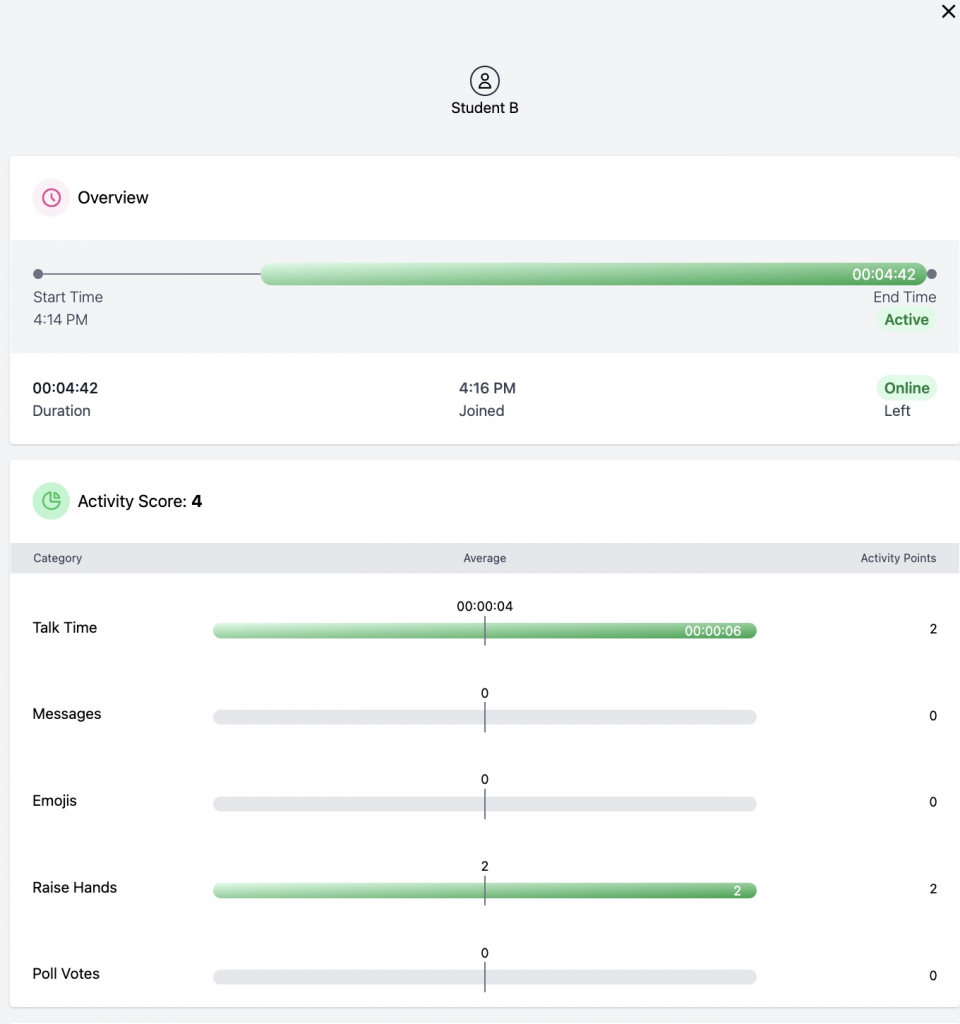Click the Online status badge
This screenshot has width=960, height=1024.
coord(906,388)
